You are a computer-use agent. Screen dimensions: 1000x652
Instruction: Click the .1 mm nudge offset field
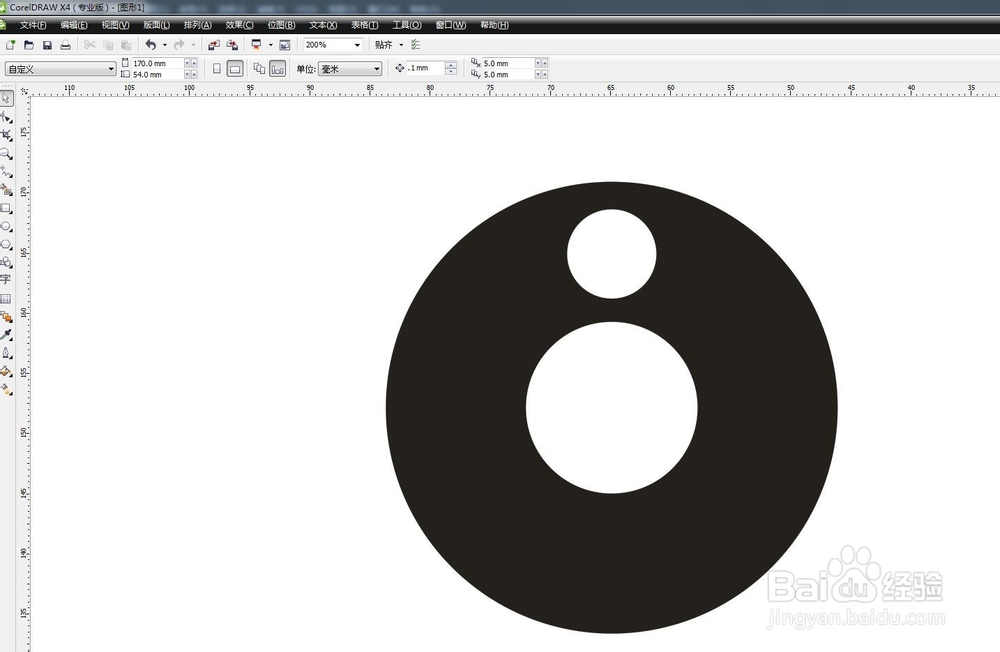coord(425,68)
